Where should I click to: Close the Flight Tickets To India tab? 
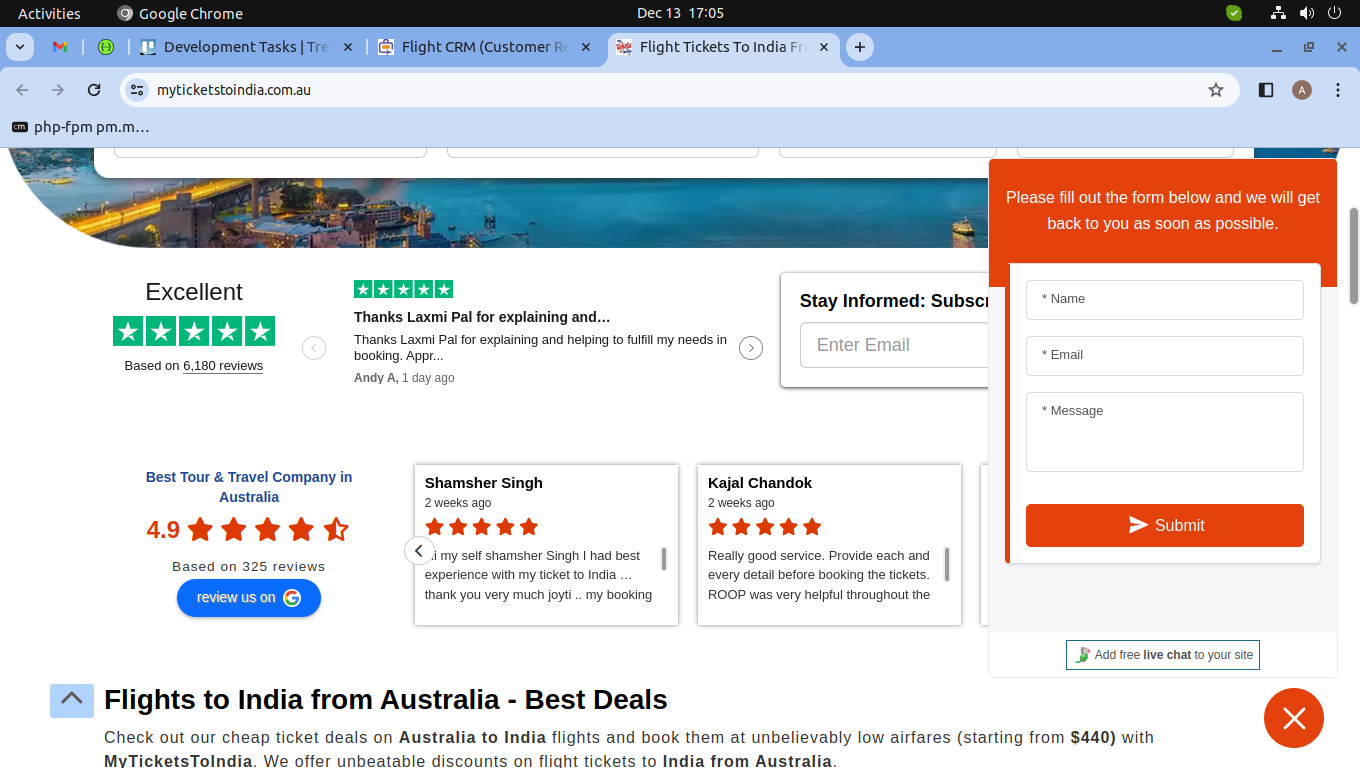(x=824, y=47)
